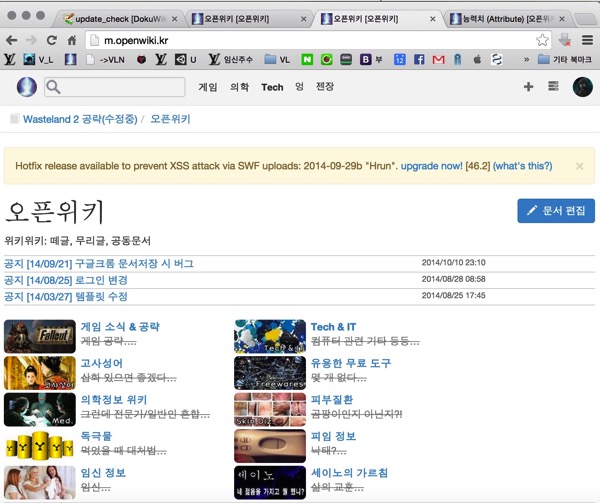Viewport: 600px width, 503px height.
Task: Click the browser forward arrow
Action: coord(31,40)
